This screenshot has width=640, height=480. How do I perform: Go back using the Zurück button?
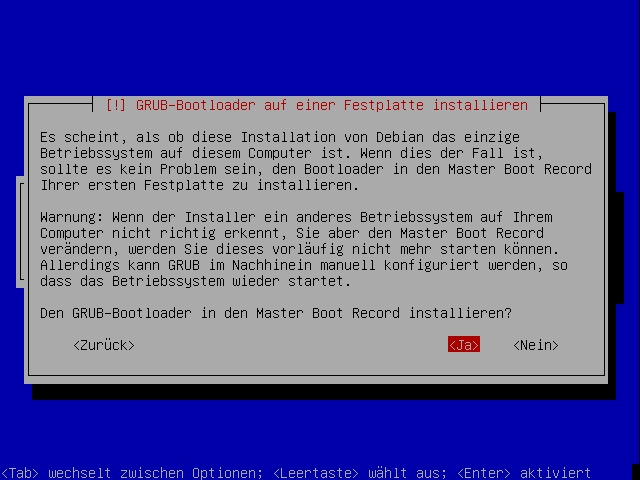pos(104,345)
